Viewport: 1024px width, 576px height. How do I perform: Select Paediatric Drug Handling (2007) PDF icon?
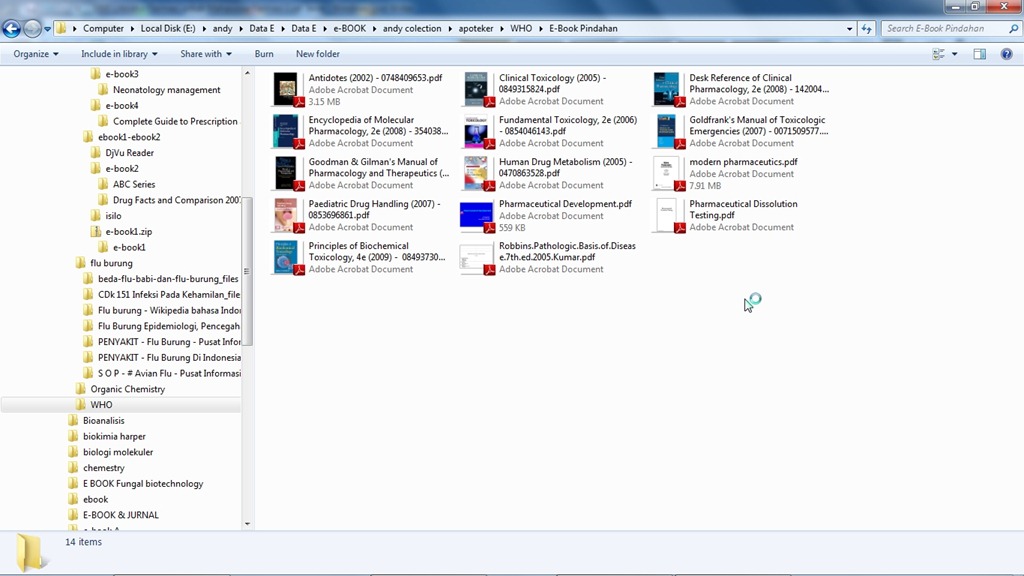(x=286, y=216)
